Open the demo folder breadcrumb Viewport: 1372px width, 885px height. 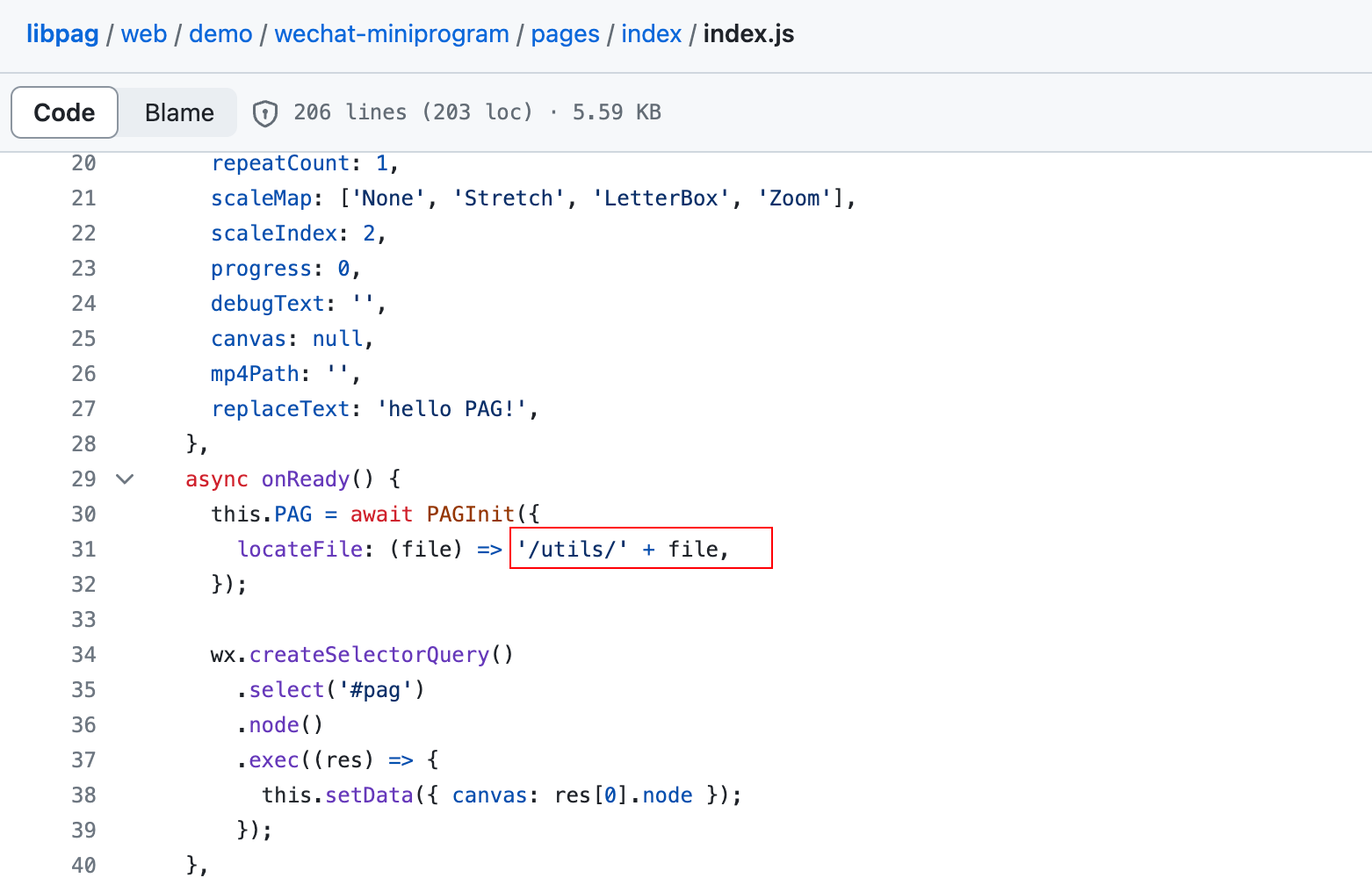(x=220, y=33)
